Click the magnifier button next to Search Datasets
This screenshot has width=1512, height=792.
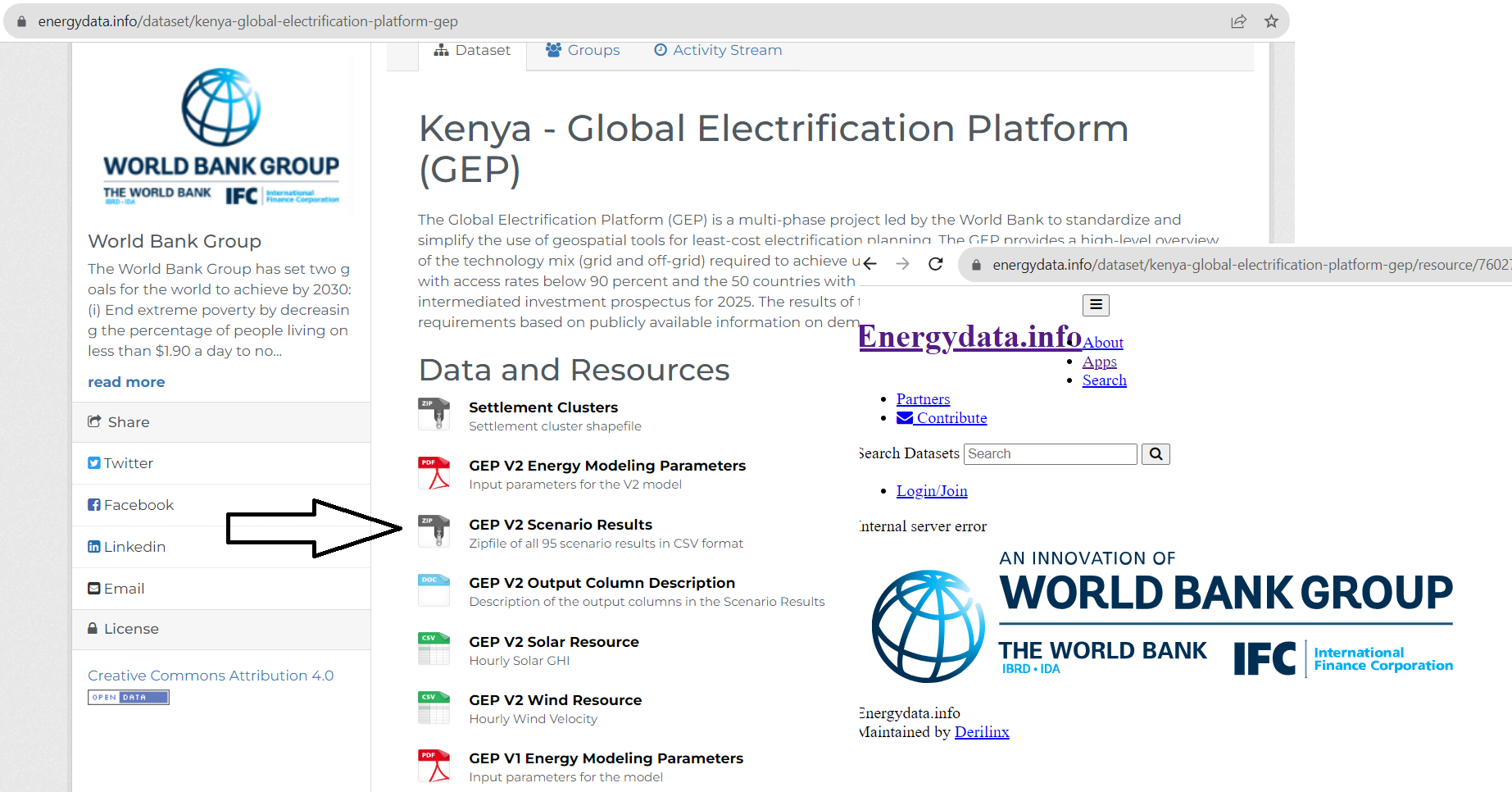(x=1156, y=453)
